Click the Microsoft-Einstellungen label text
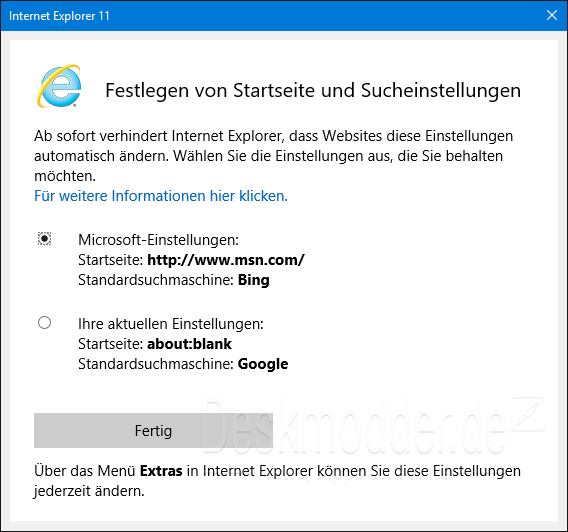Screen dimensions: 568x532 click(158, 240)
